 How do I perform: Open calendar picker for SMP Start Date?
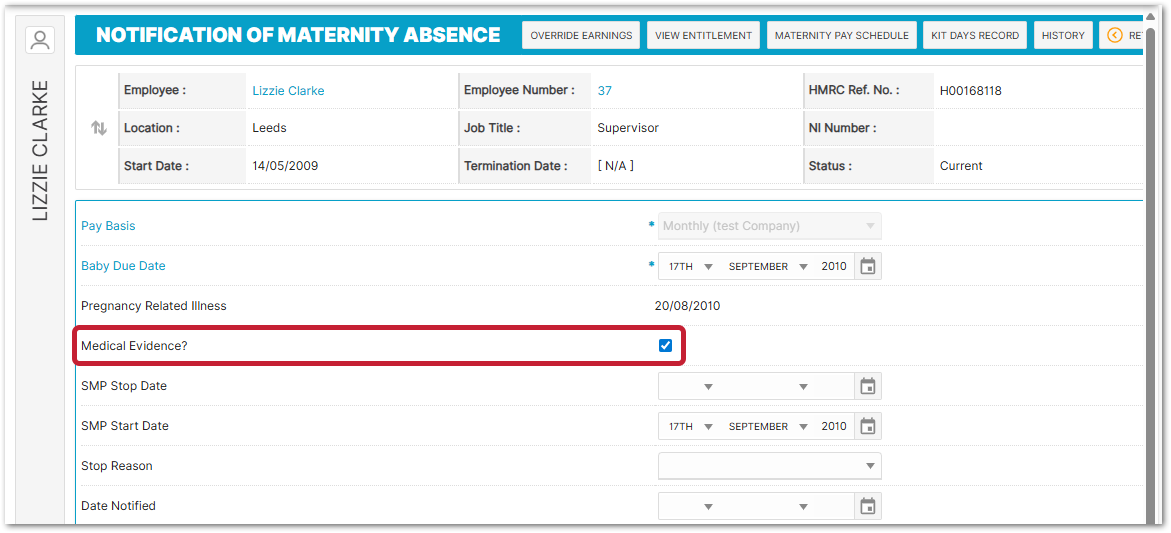pyautogui.click(x=868, y=426)
